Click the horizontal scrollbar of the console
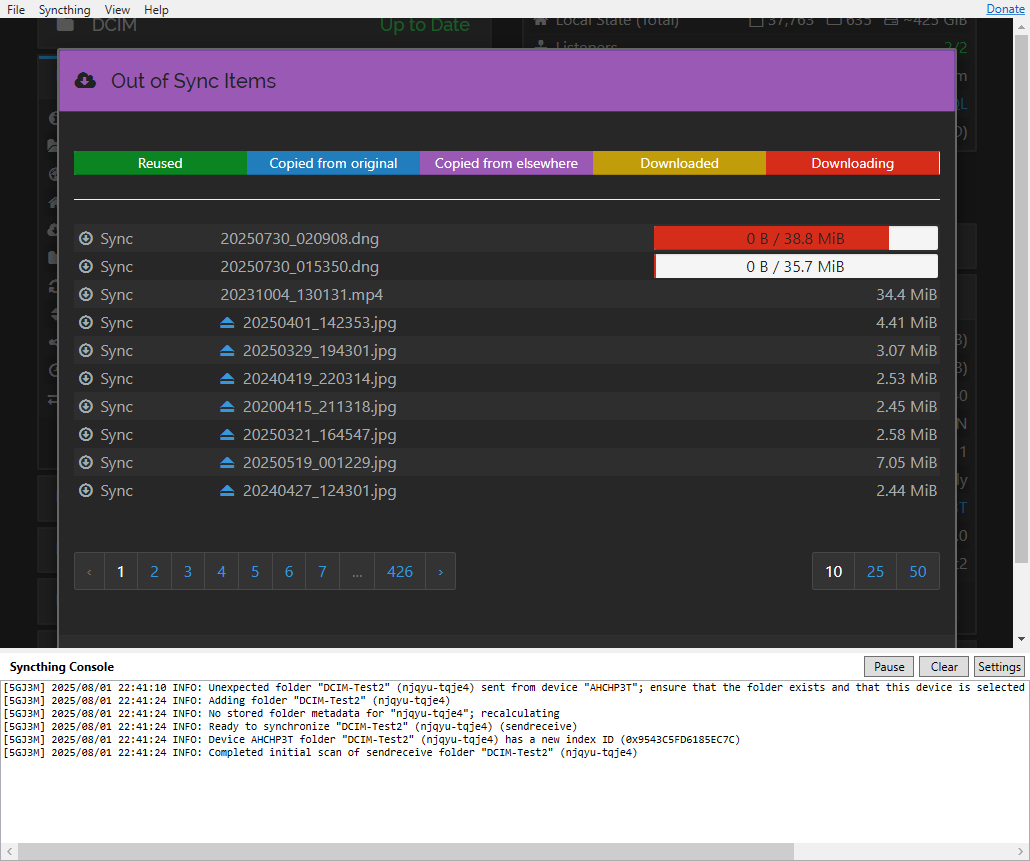The image size is (1030, 861). coord(406,851)
